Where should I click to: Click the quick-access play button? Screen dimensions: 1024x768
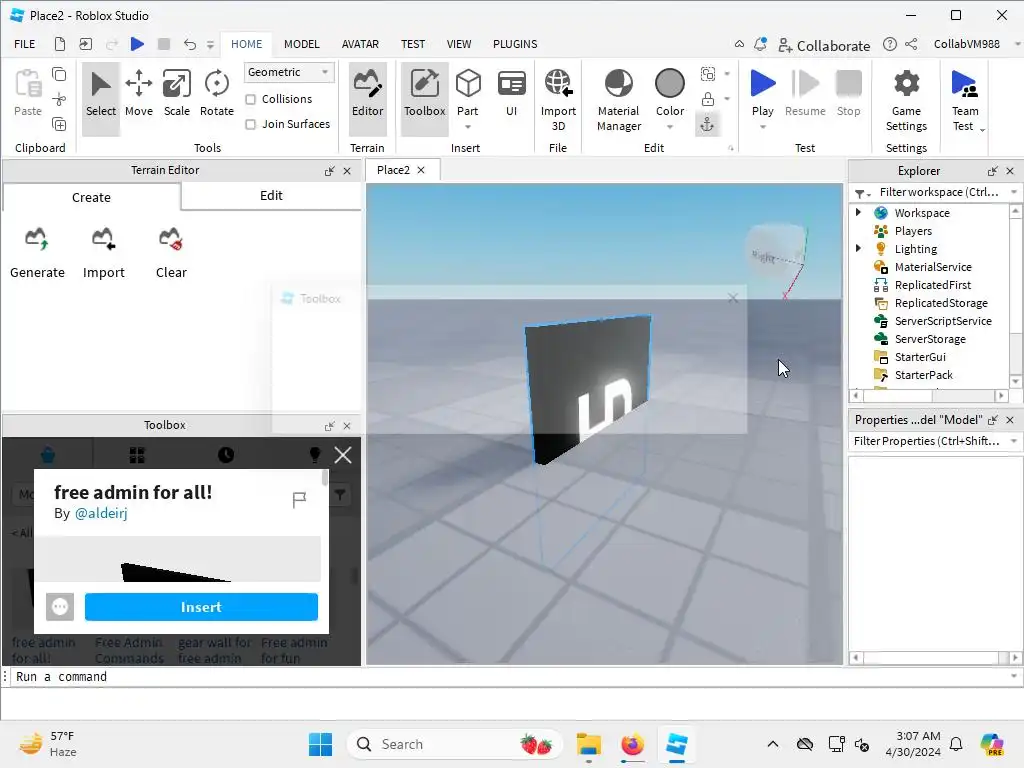137,44
